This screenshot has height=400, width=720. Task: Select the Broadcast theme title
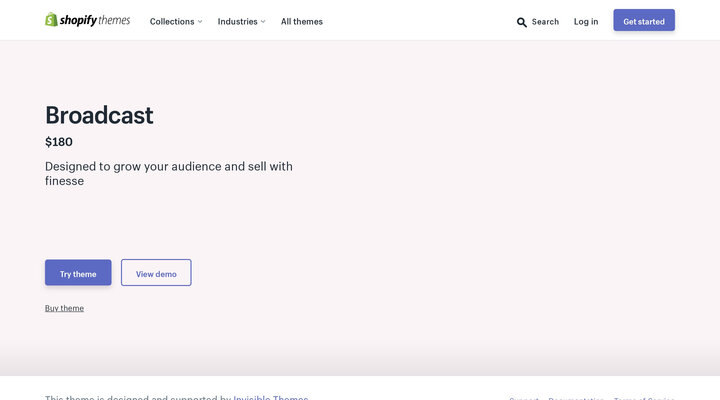click(x=99, y=115)
